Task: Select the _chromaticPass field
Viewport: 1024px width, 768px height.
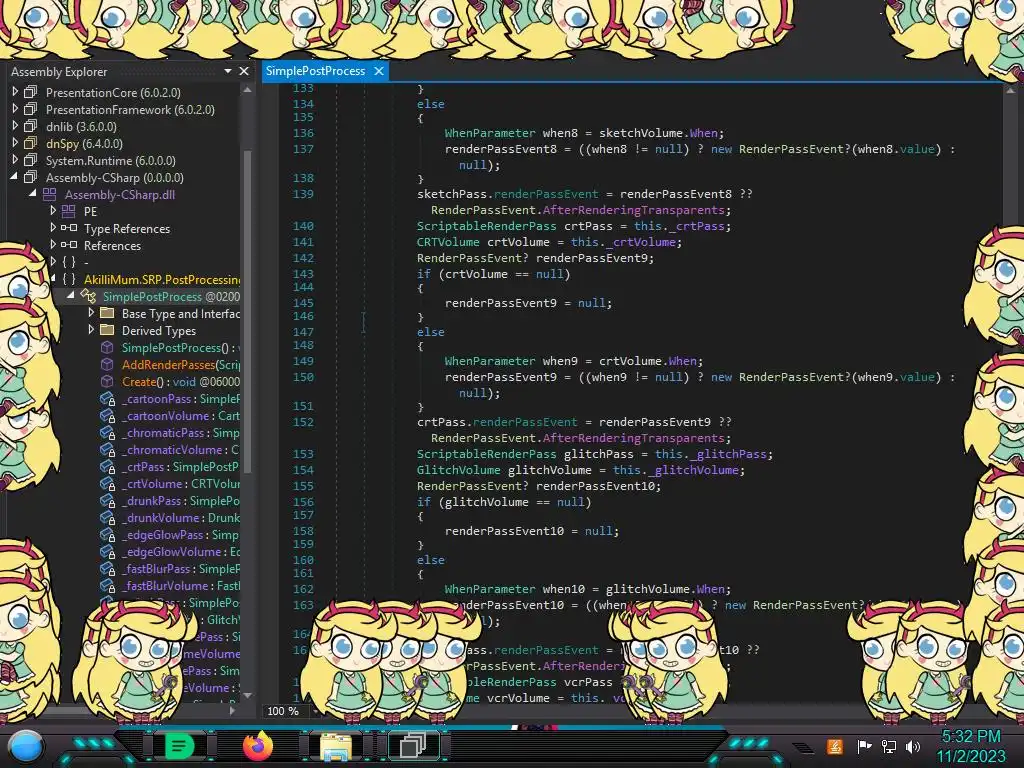Action: click(181, 432)
